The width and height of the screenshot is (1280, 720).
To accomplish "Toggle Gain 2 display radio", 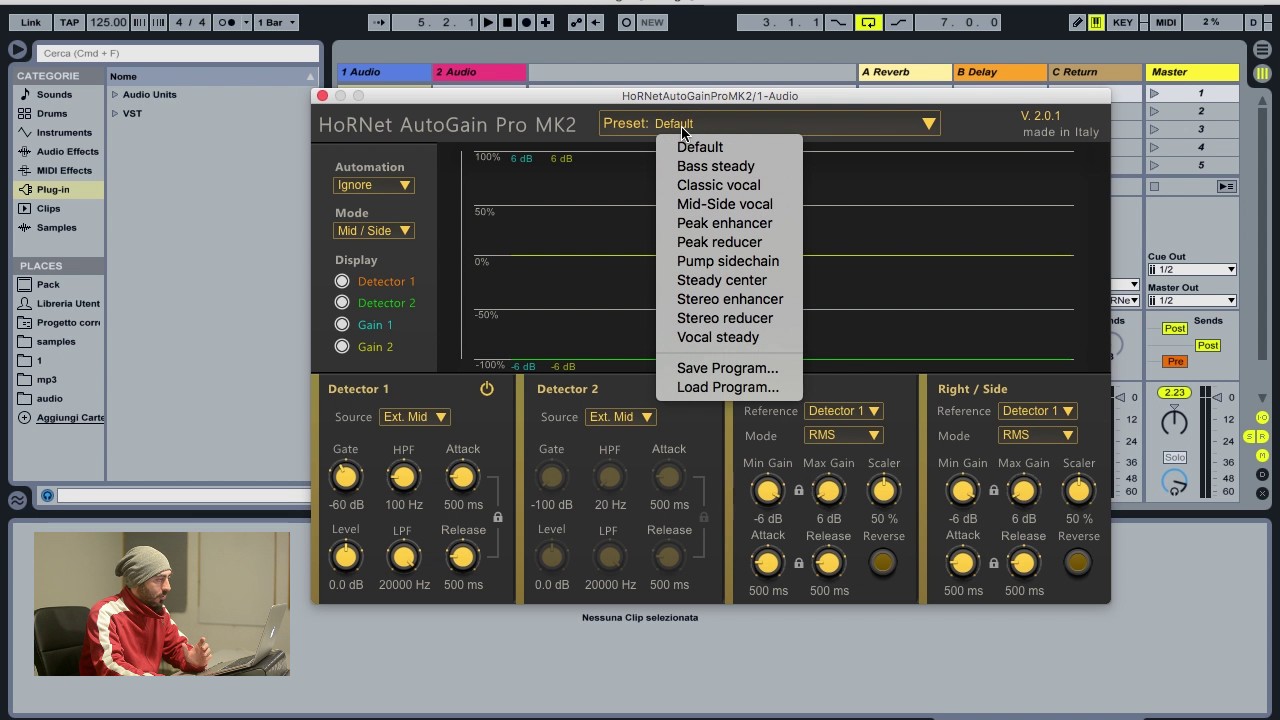I will click(342, 346).
